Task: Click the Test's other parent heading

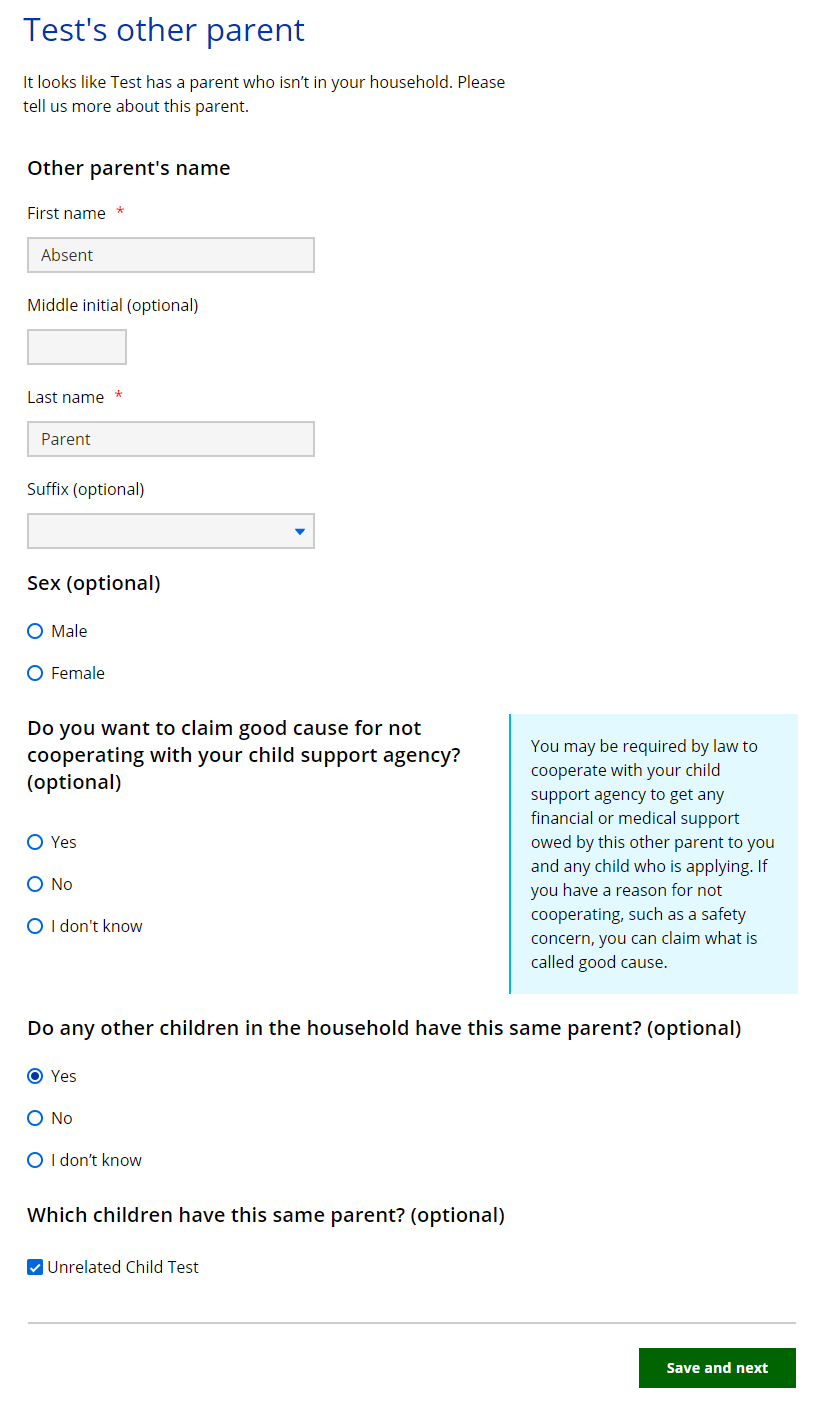Action: [x=164, y=30]
